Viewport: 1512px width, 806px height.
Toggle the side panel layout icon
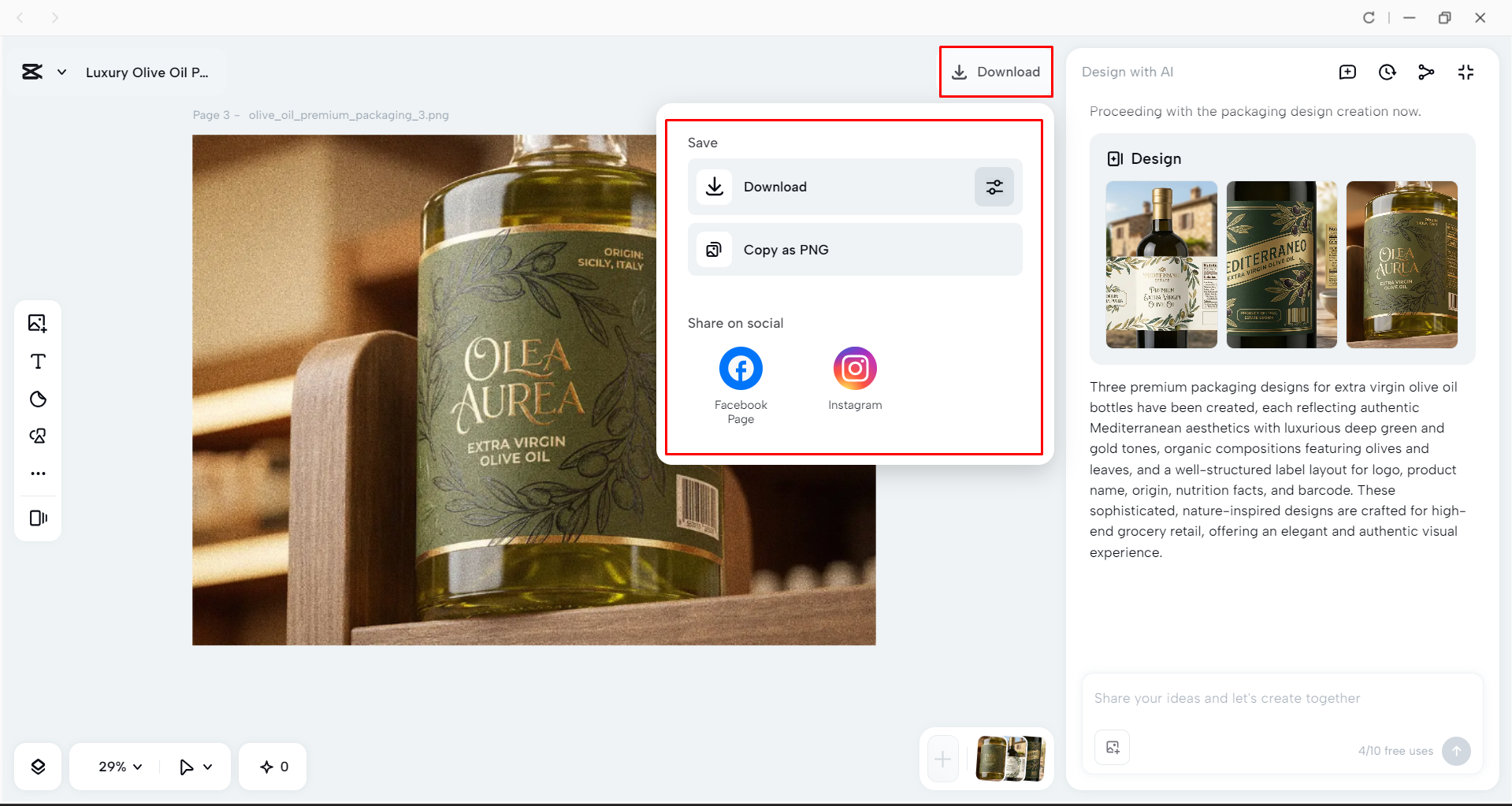point(38,518)
